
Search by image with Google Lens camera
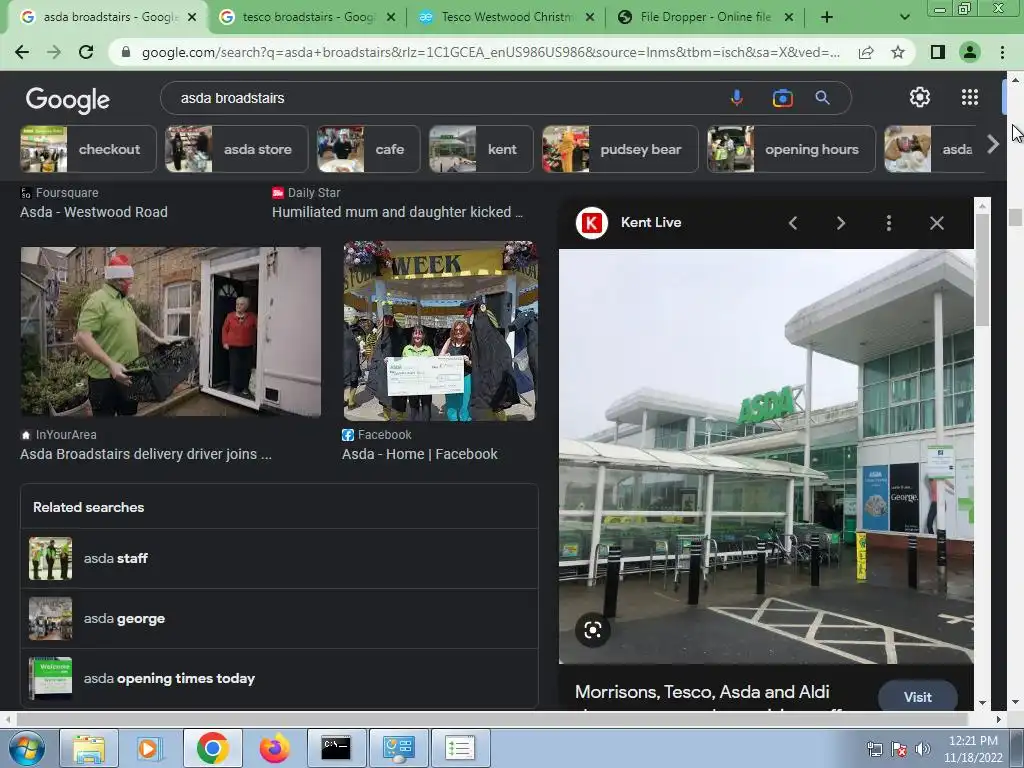click(782, 98)
